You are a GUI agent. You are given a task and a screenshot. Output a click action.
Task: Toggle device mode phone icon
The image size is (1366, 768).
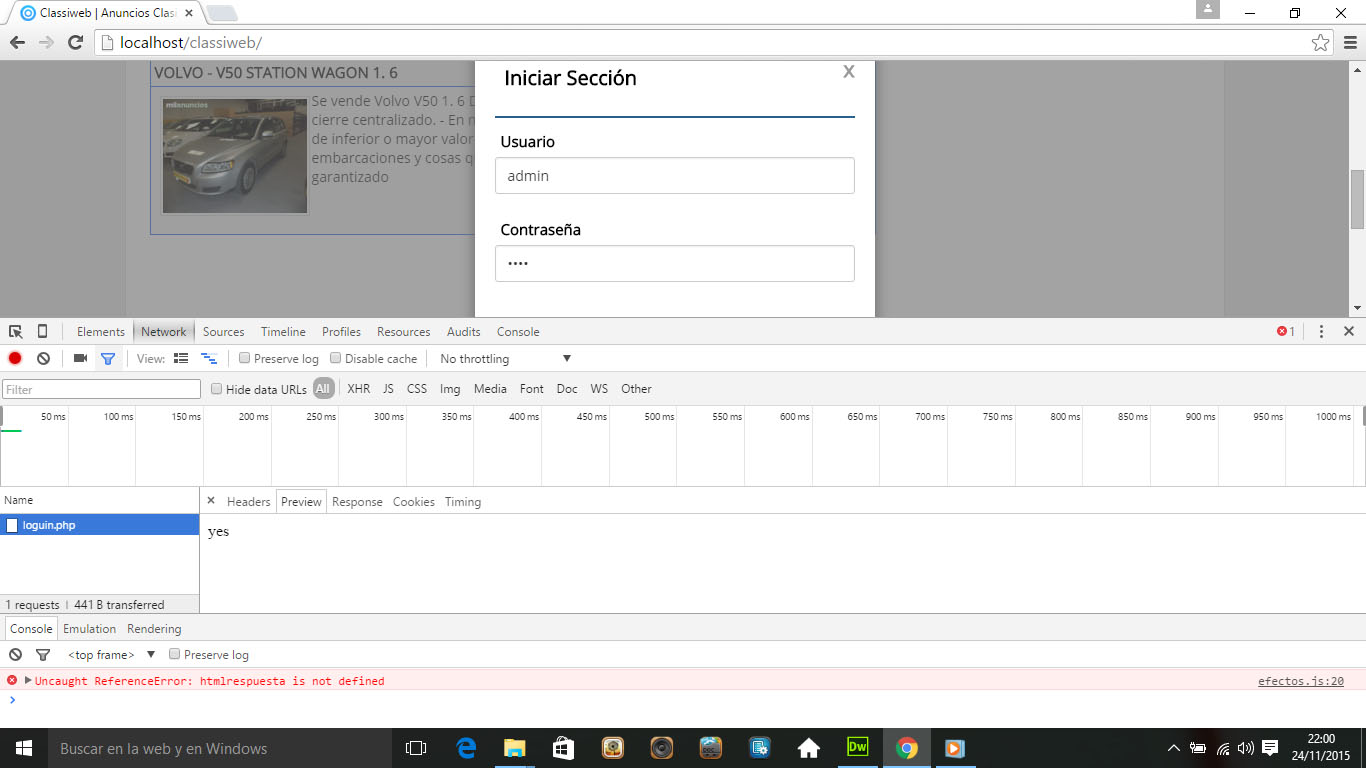pos(42,332)
